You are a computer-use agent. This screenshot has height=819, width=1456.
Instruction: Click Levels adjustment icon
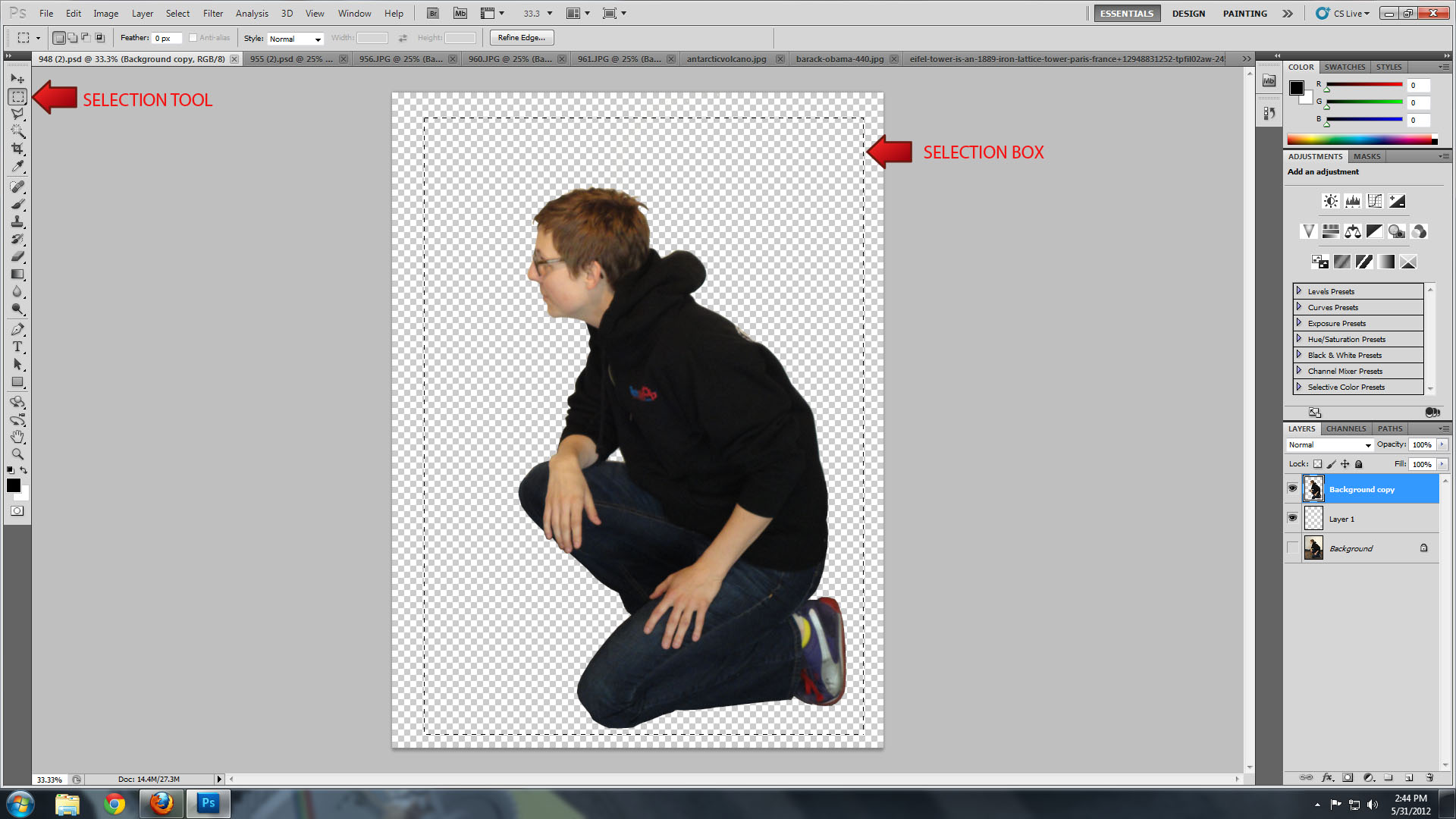1352,201
